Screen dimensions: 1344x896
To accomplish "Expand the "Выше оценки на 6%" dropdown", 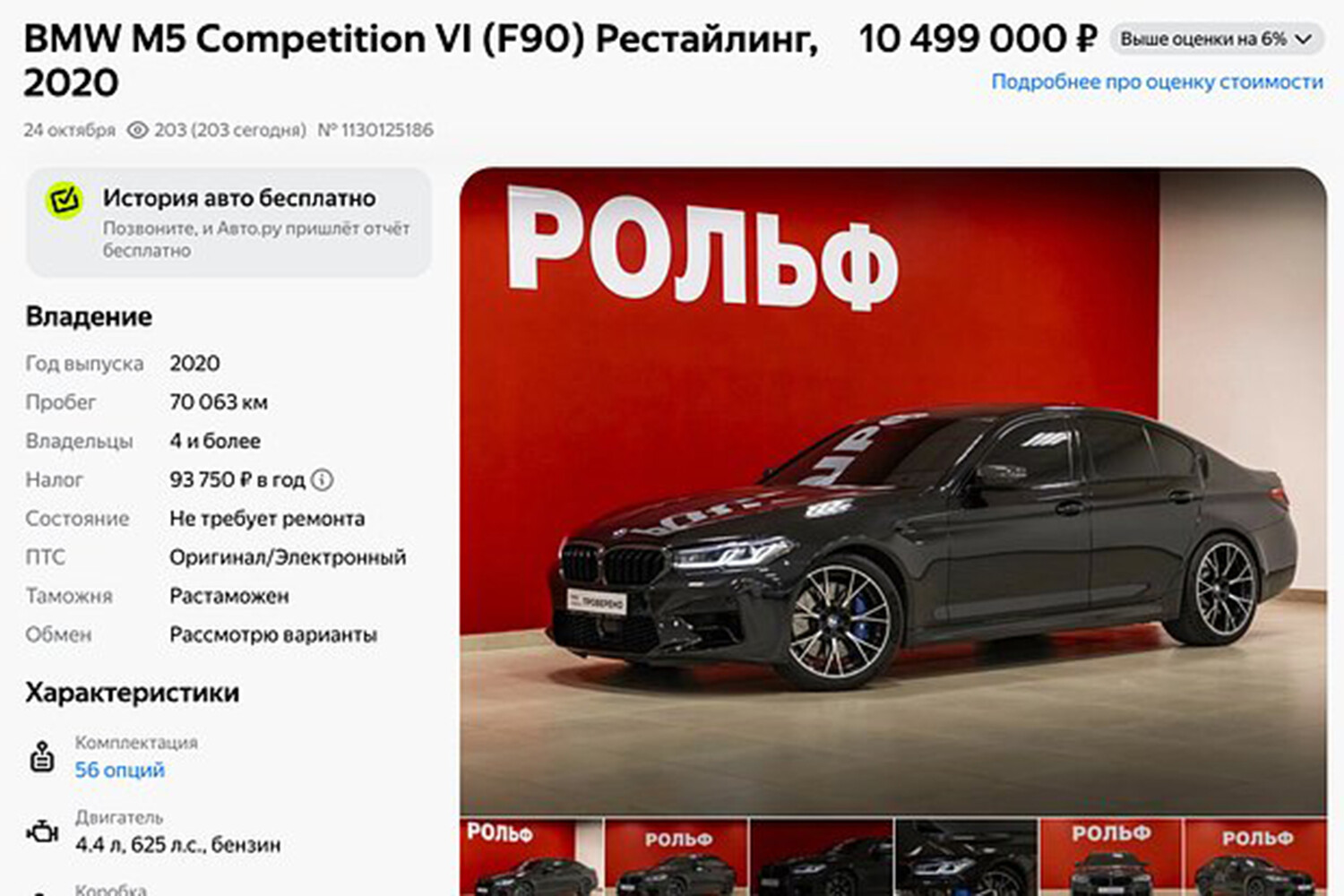I will [1217, 39].
